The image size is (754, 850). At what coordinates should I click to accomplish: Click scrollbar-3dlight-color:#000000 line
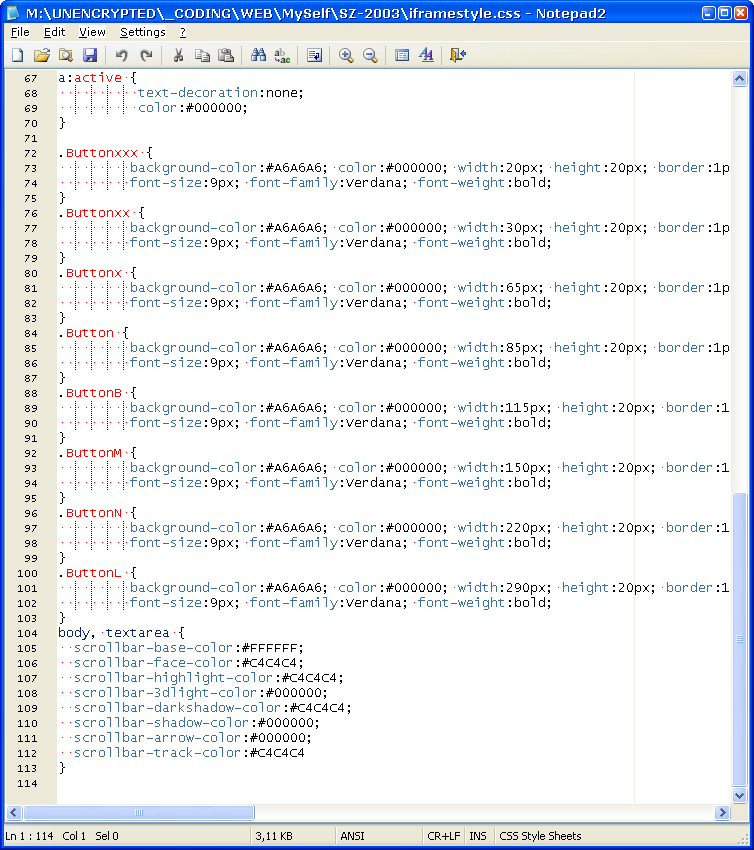coord(201,693)
